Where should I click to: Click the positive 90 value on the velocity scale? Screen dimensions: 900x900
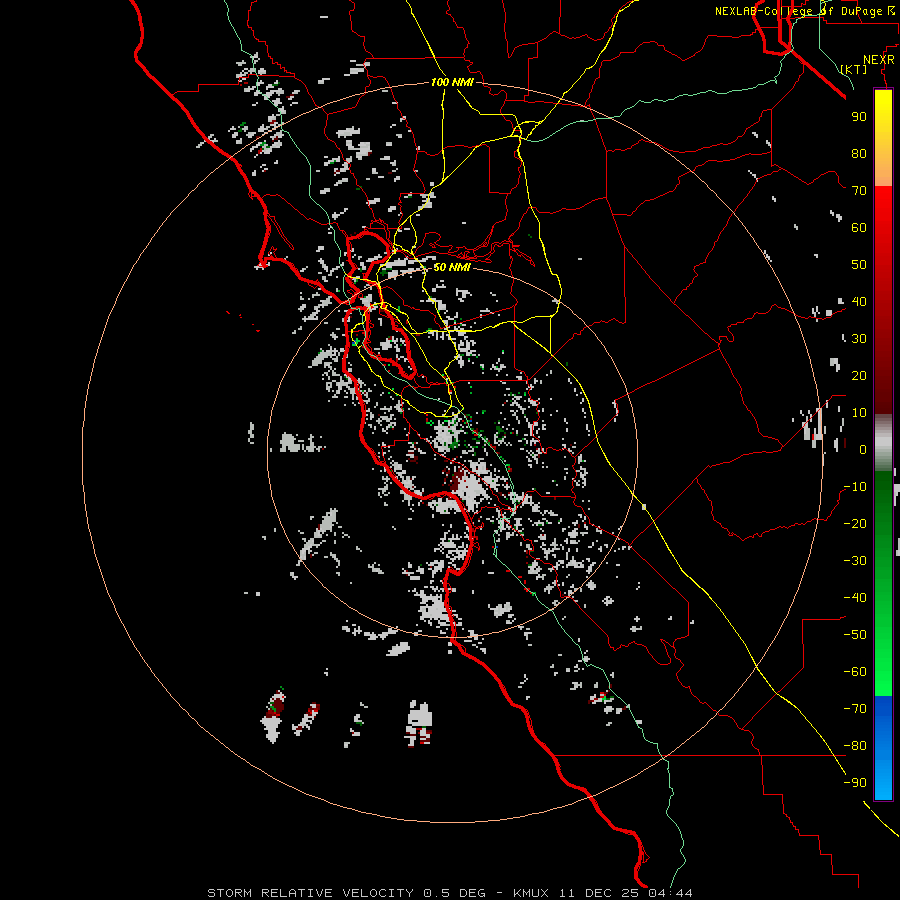859,117
